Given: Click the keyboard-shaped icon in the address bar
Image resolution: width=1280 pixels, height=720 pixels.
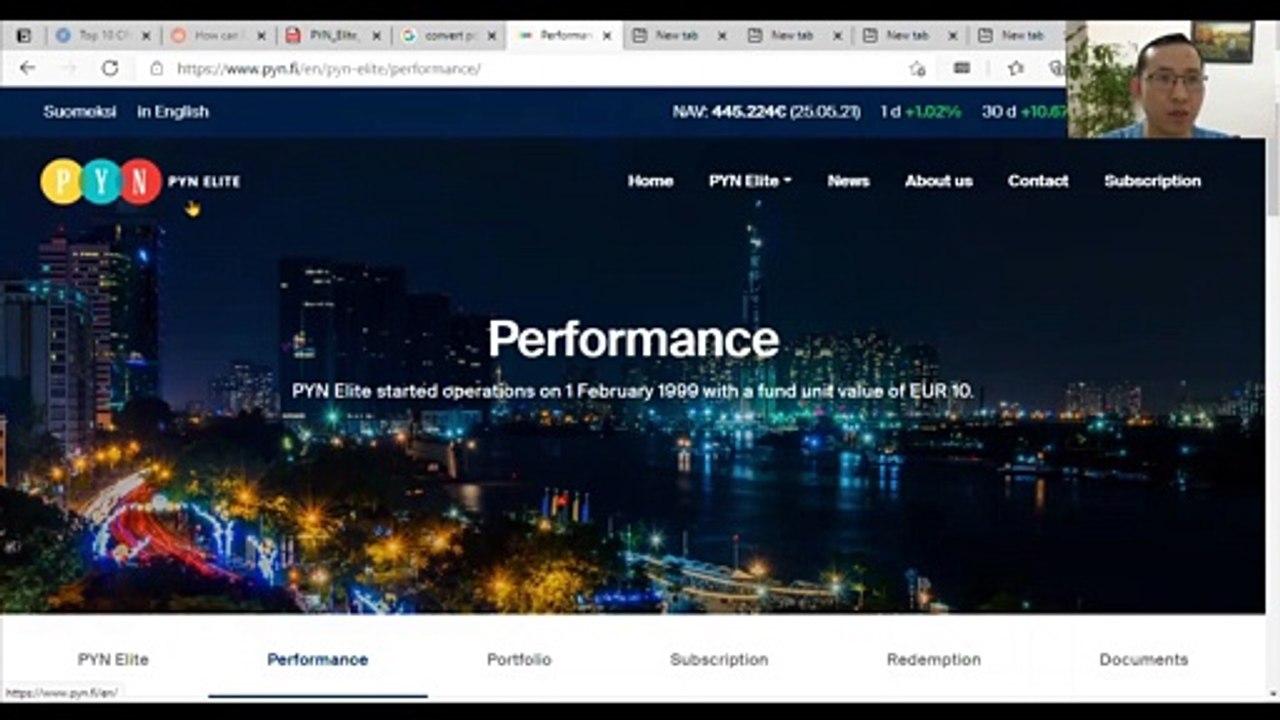Looking at the screenshot, I should coord(962,68).
